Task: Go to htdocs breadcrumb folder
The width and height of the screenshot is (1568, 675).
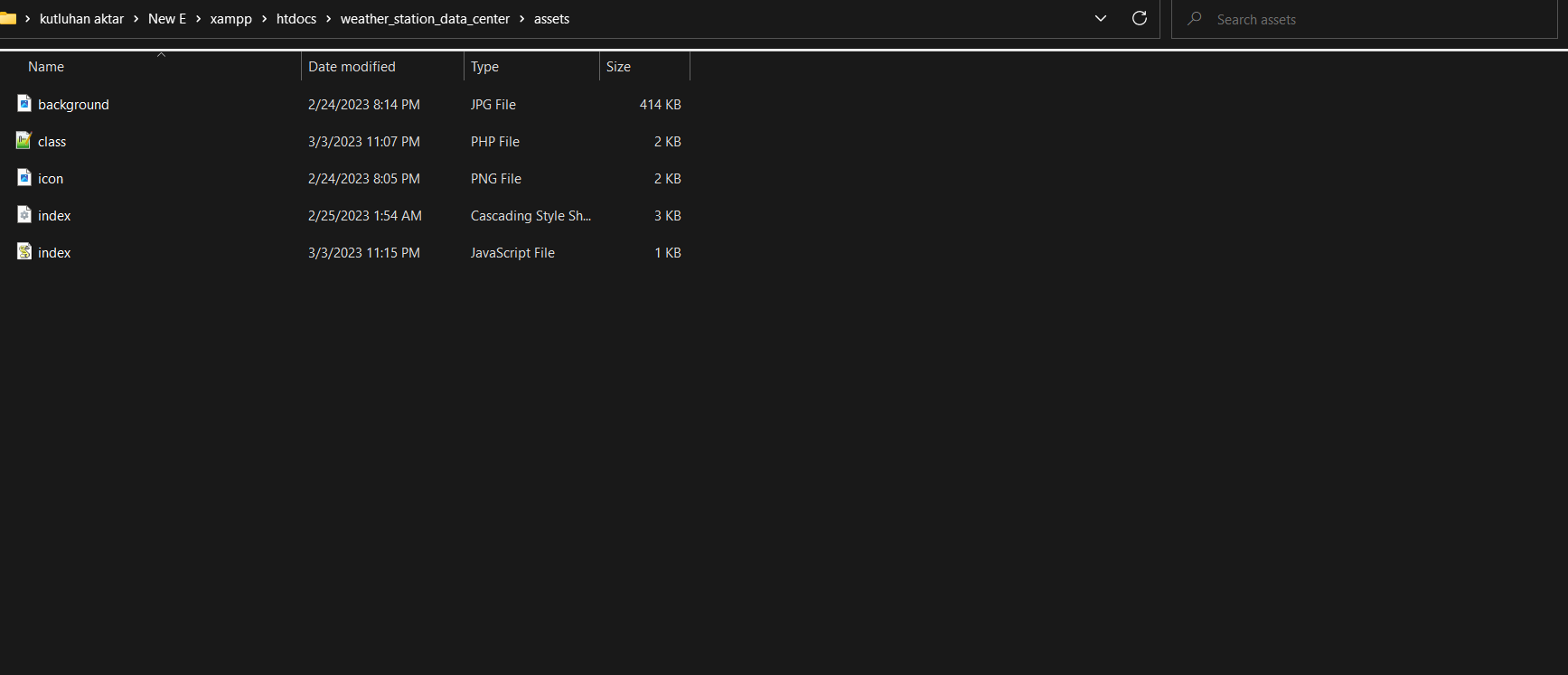Action: [296, 19]
